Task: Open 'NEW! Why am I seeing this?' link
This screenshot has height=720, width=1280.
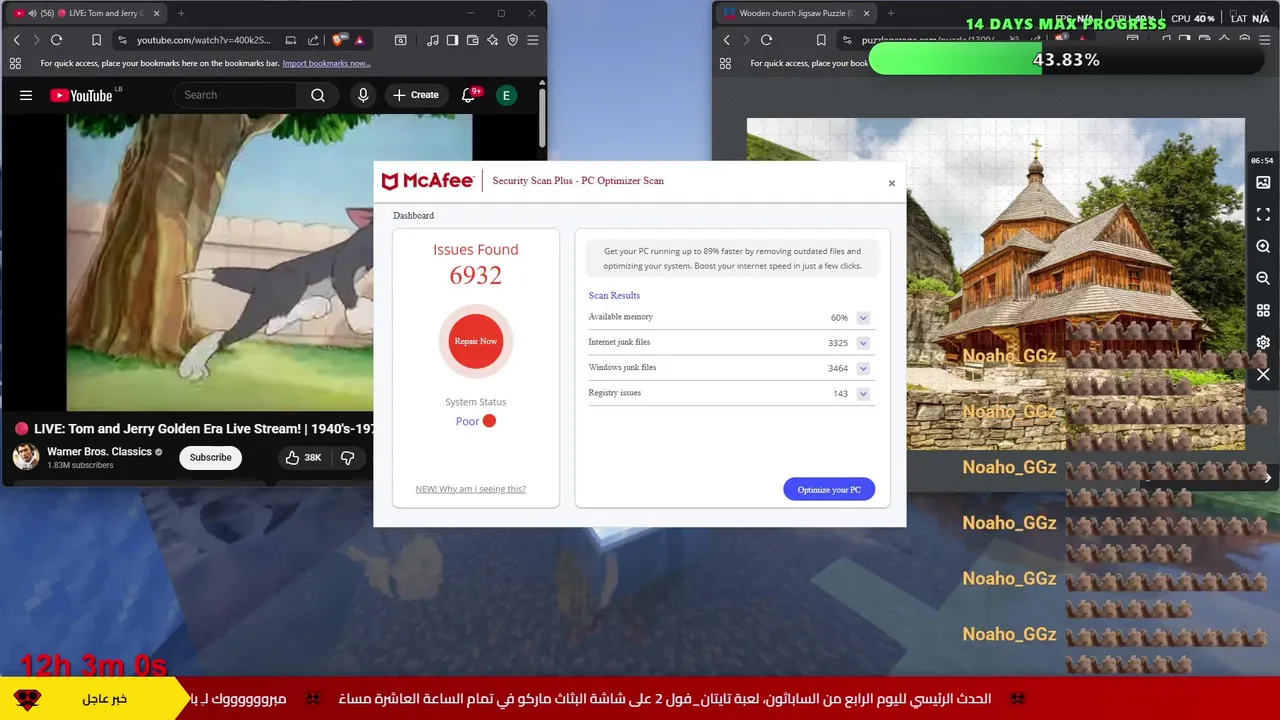Action: pos(471,489)
